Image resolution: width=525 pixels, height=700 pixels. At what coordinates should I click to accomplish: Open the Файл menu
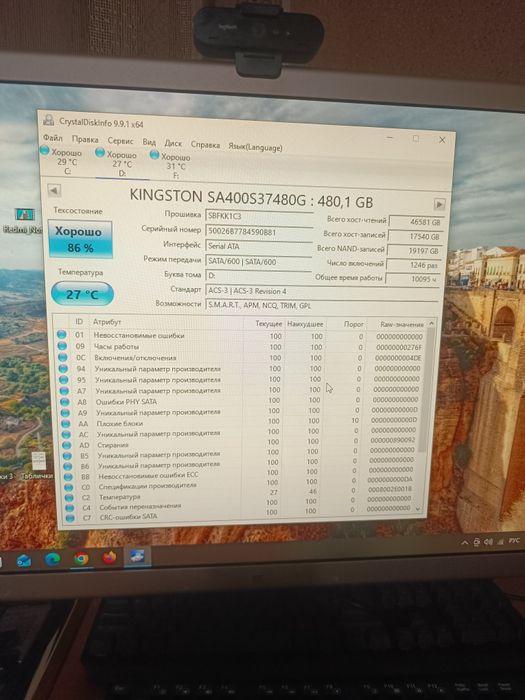[53, 138]
